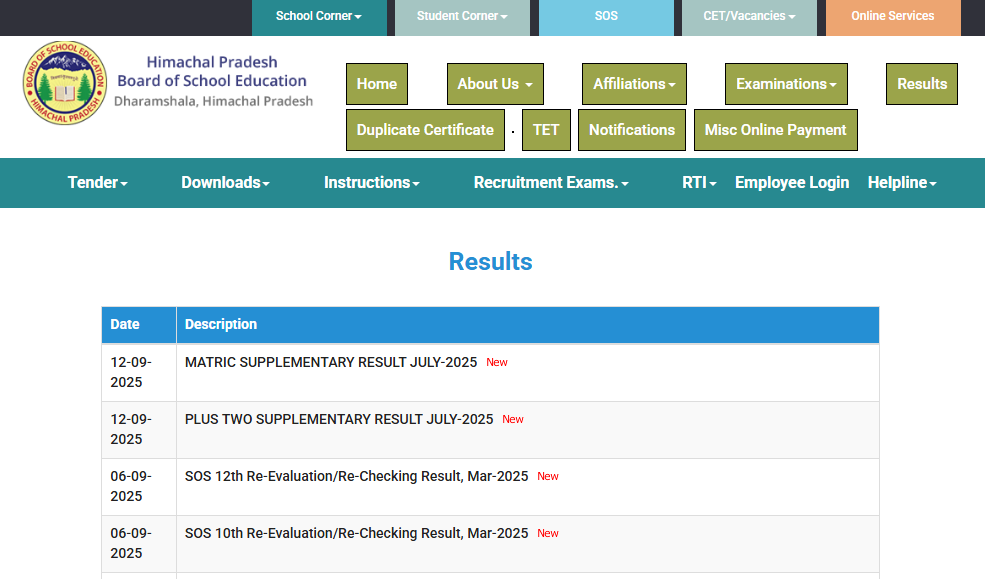Select the SOS tab in top bar

point(606,17)
